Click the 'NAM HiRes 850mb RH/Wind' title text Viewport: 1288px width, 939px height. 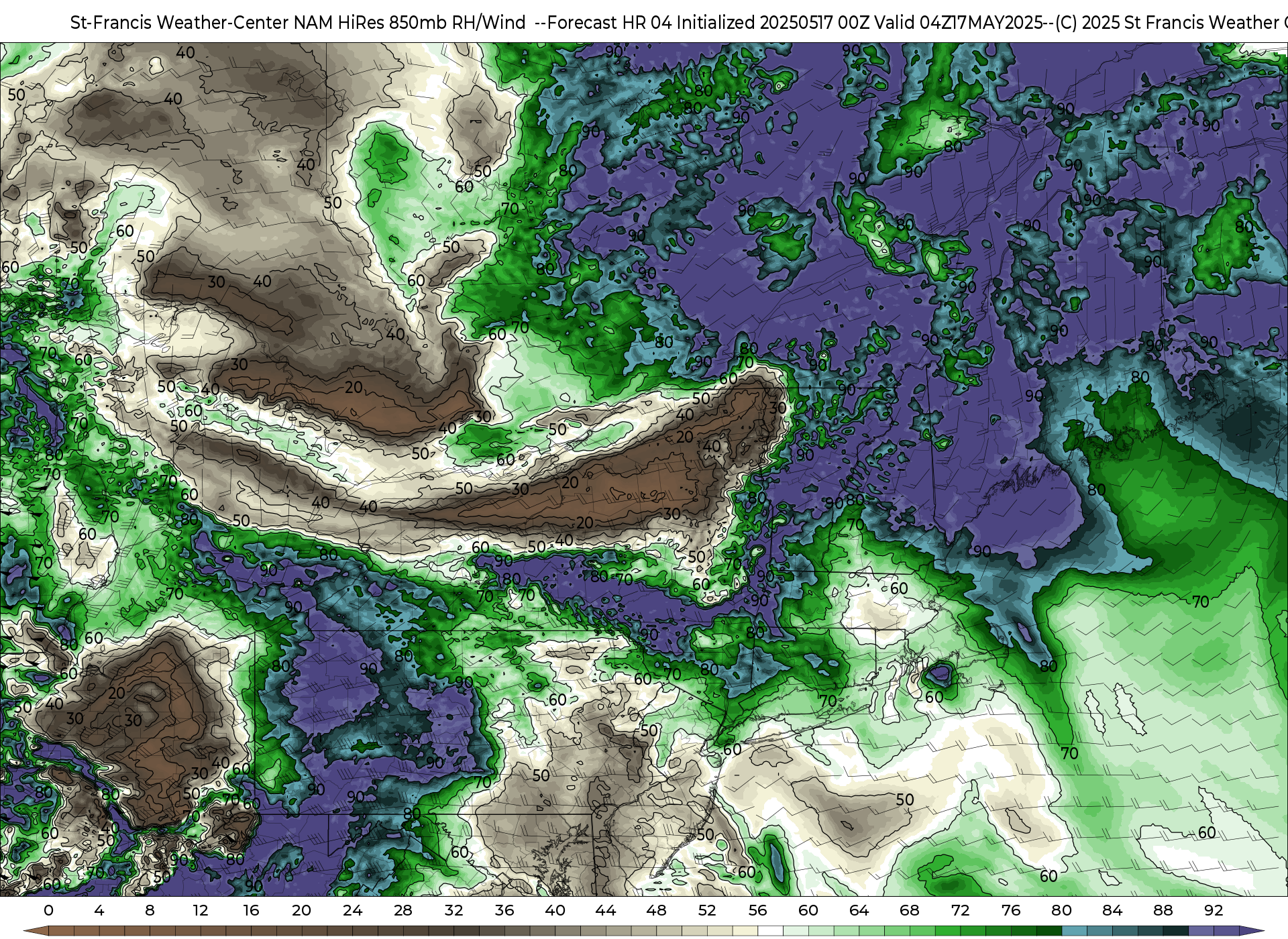tap(409, 23)
